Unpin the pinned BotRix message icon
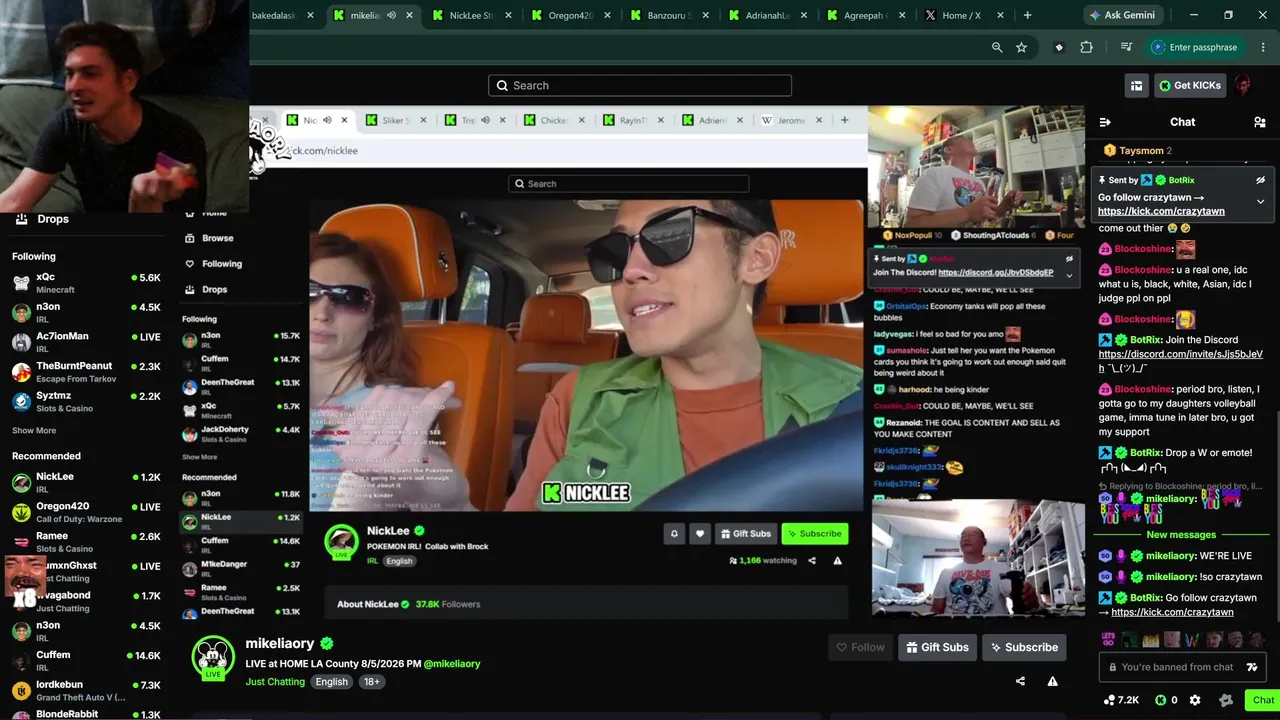1280x720 pixels. point(1260,180)
